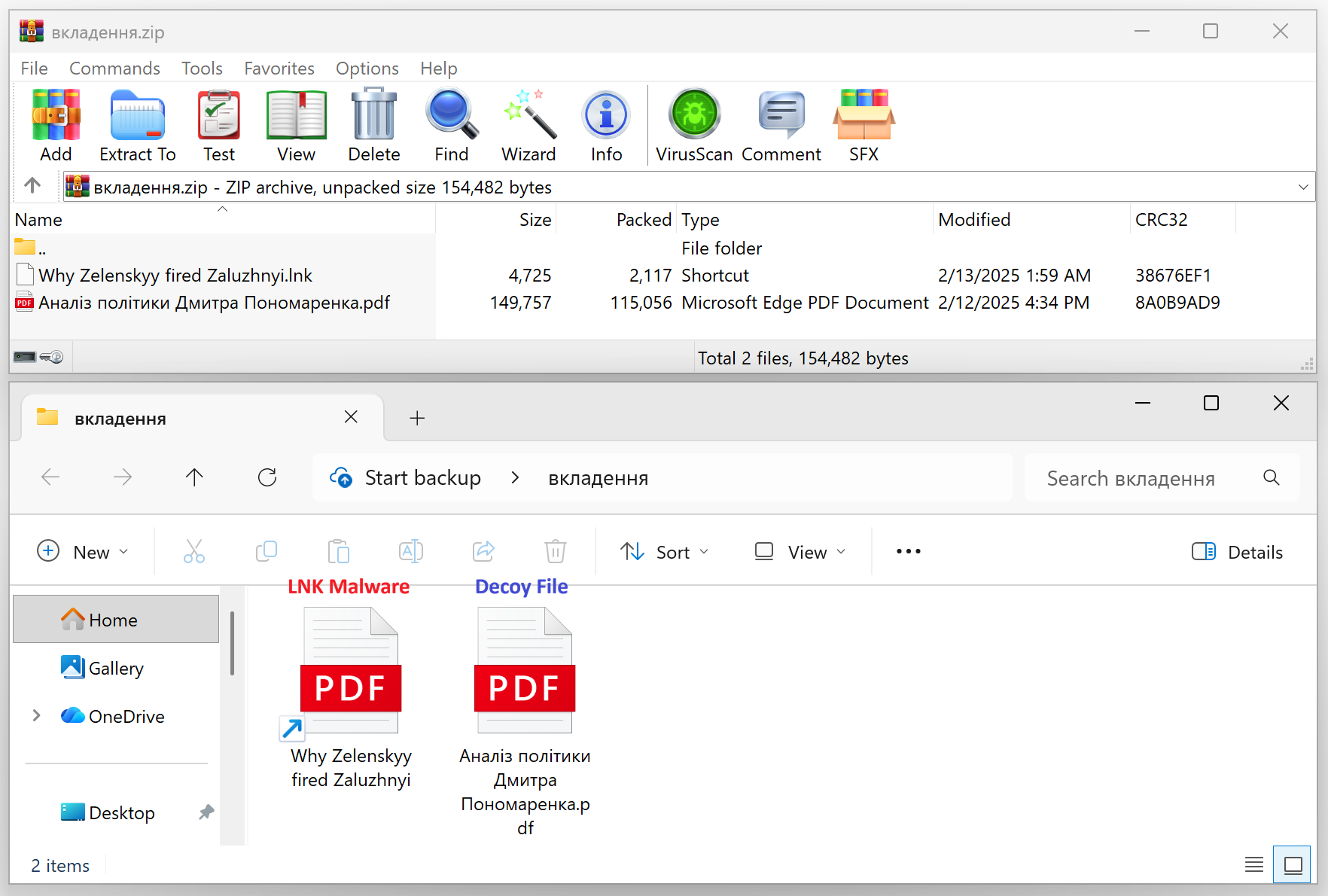Open the Find magnifier tool

(x=452, y=125)
